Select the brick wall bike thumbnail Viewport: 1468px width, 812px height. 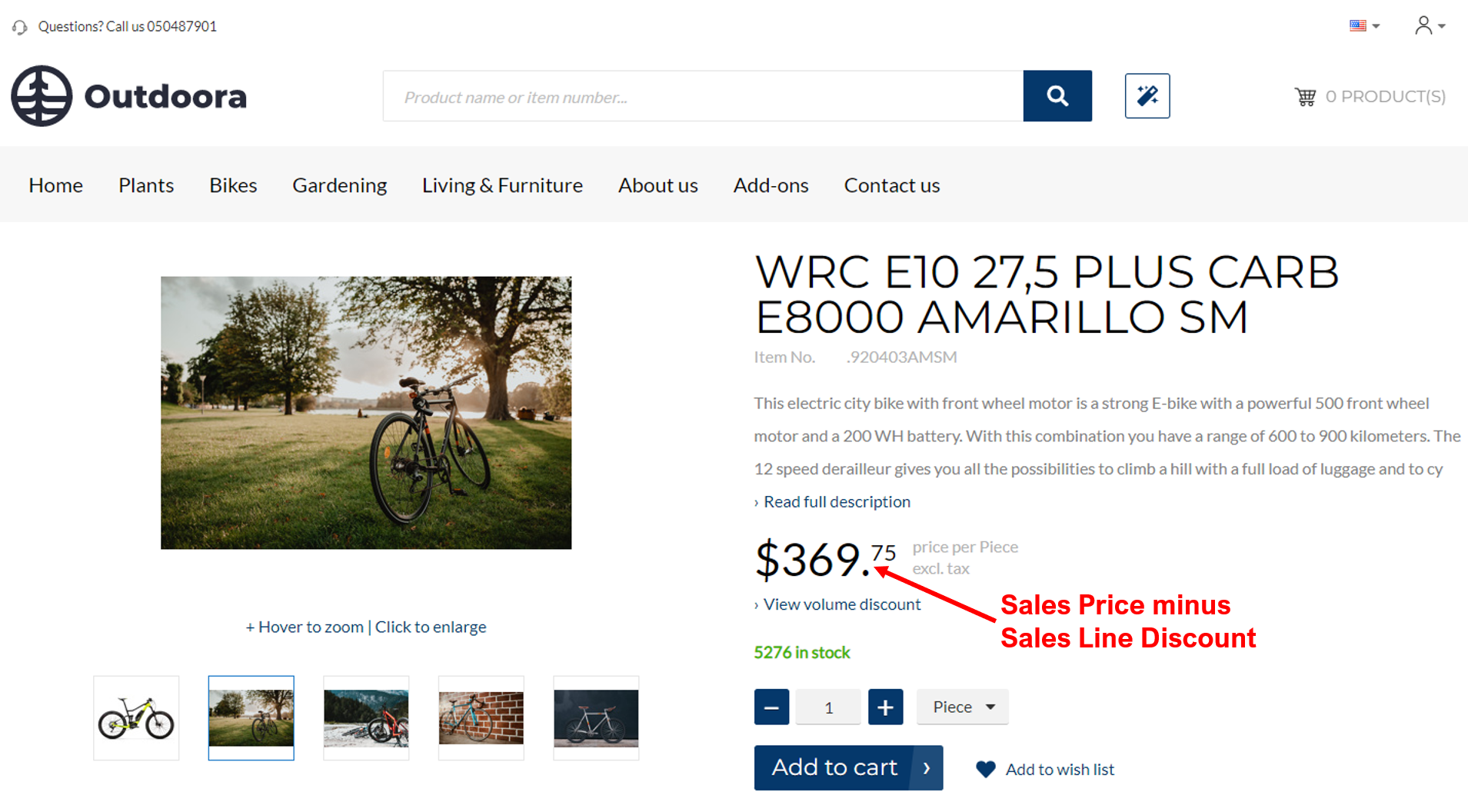pos(481,718)
